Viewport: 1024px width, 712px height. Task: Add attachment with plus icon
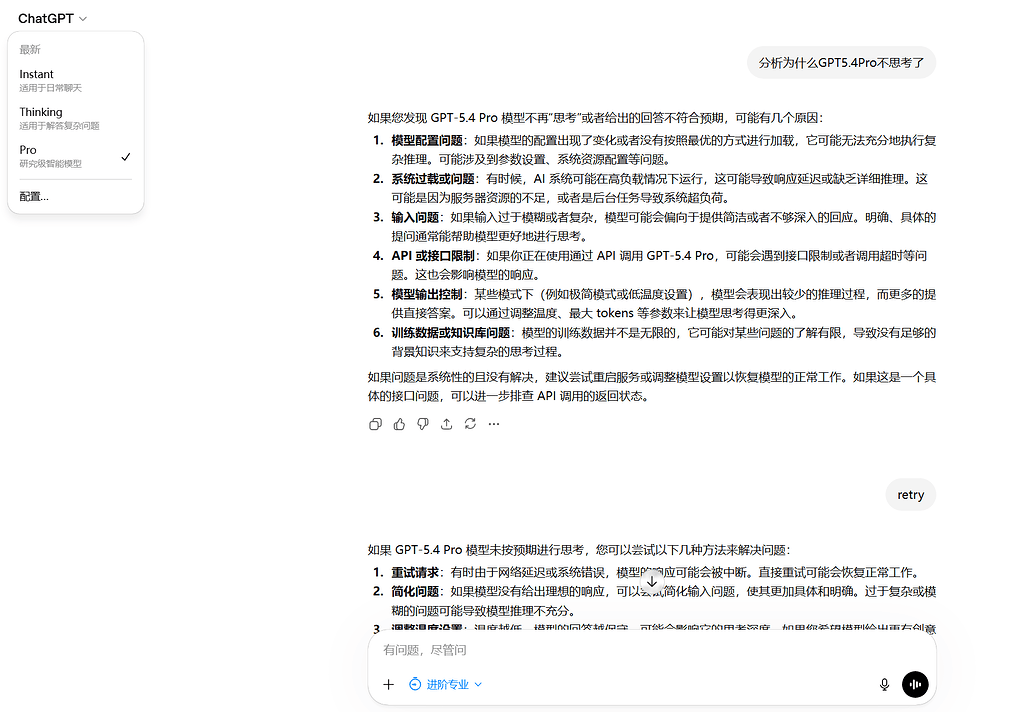(389, 684)
